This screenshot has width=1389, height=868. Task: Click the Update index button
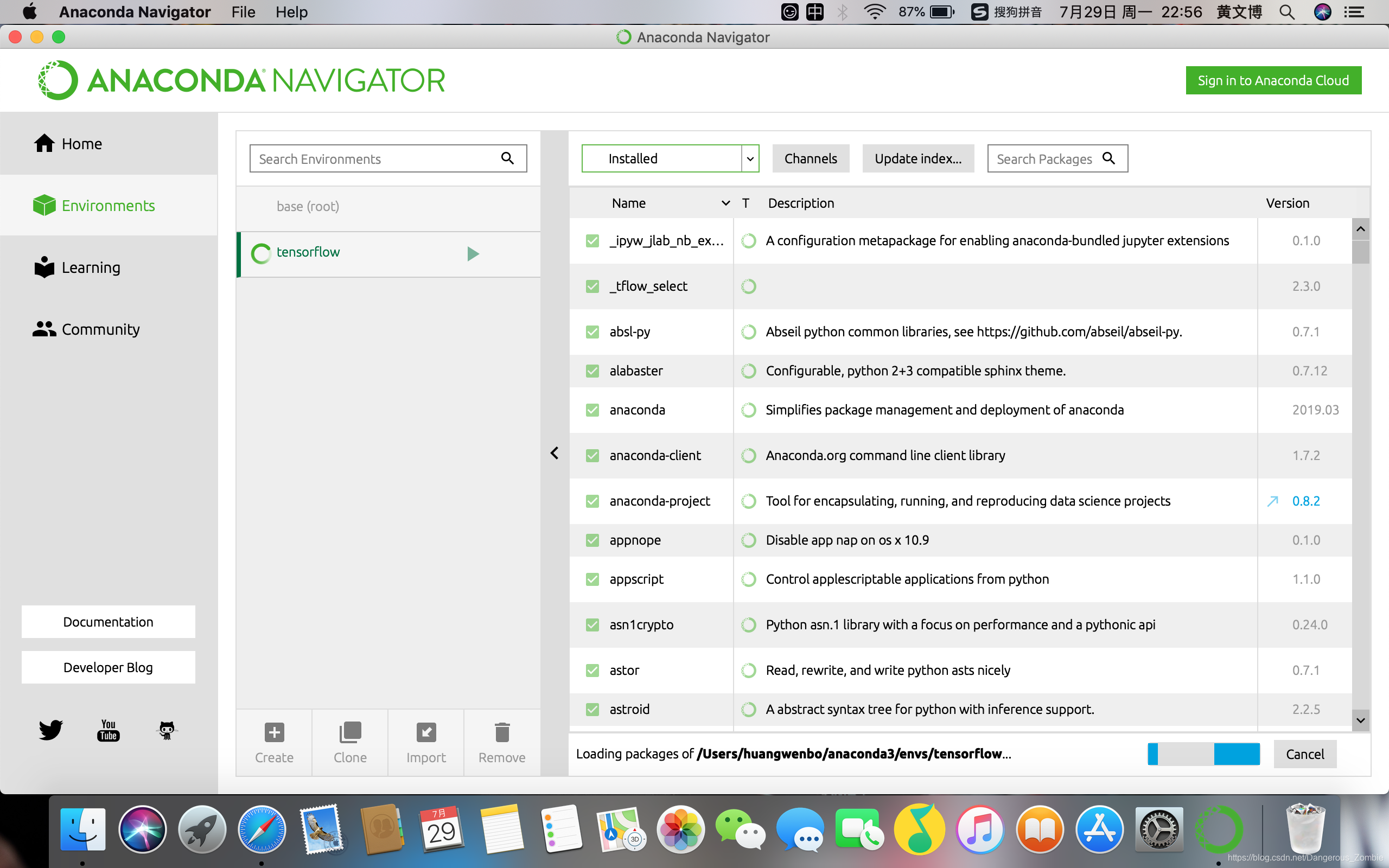(x=919, y=158)
